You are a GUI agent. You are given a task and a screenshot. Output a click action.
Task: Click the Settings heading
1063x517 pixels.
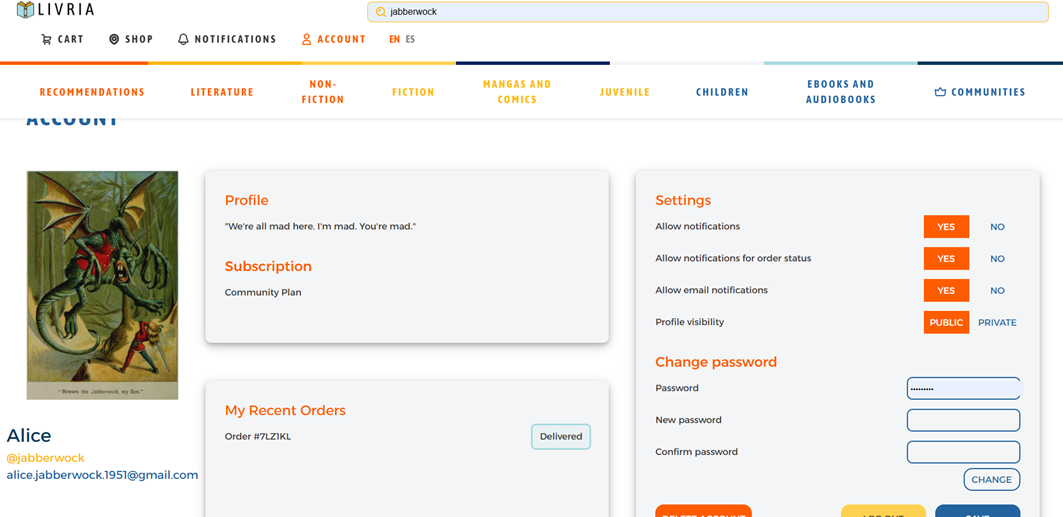click(x=683, y=201)
